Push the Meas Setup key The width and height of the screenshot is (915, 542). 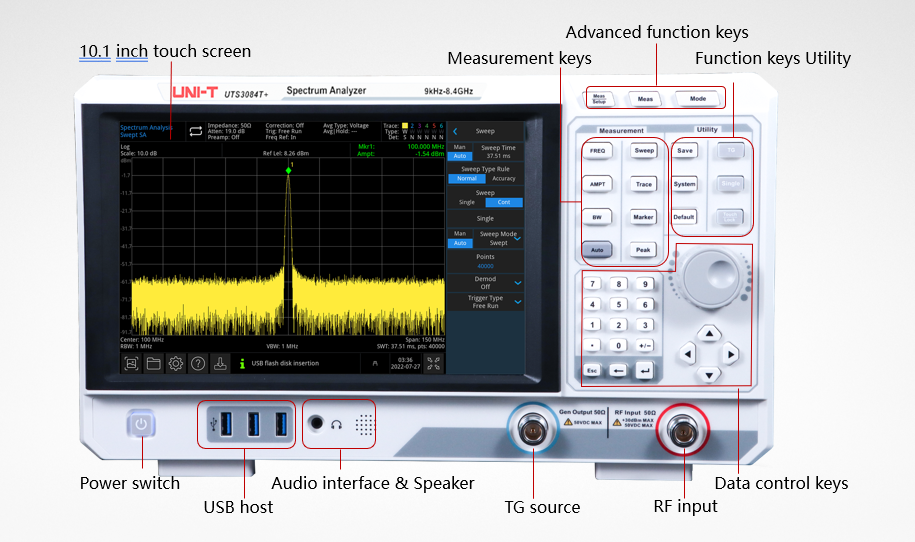click(599, 99)
